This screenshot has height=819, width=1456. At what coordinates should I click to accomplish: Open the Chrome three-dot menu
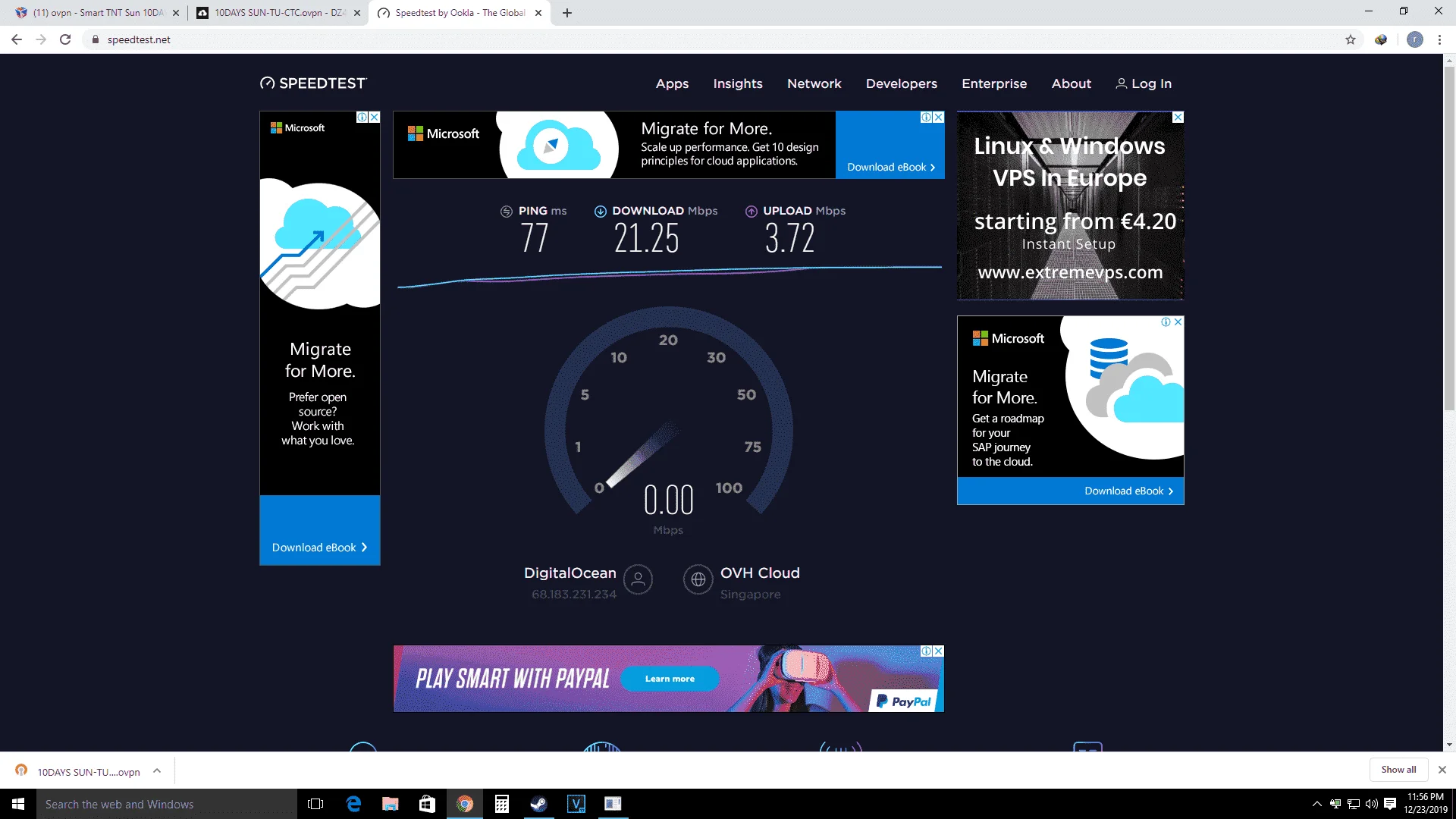pos(1439,39)
